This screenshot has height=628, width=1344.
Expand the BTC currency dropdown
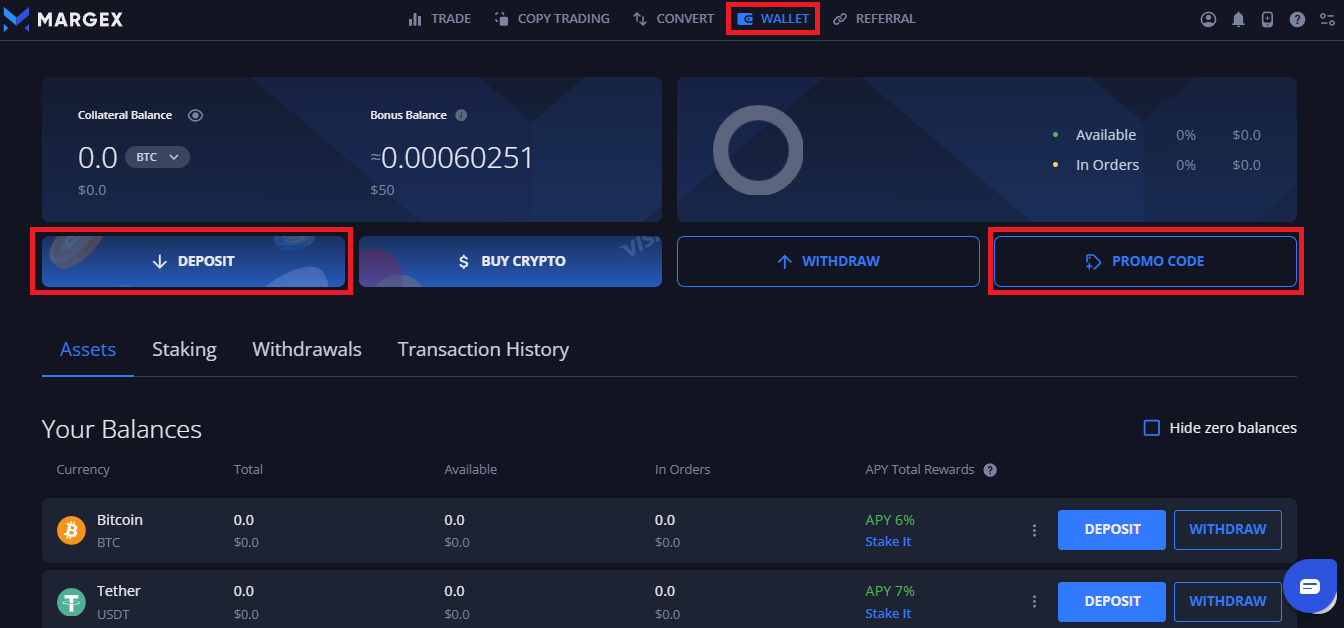tap(157, 156)
